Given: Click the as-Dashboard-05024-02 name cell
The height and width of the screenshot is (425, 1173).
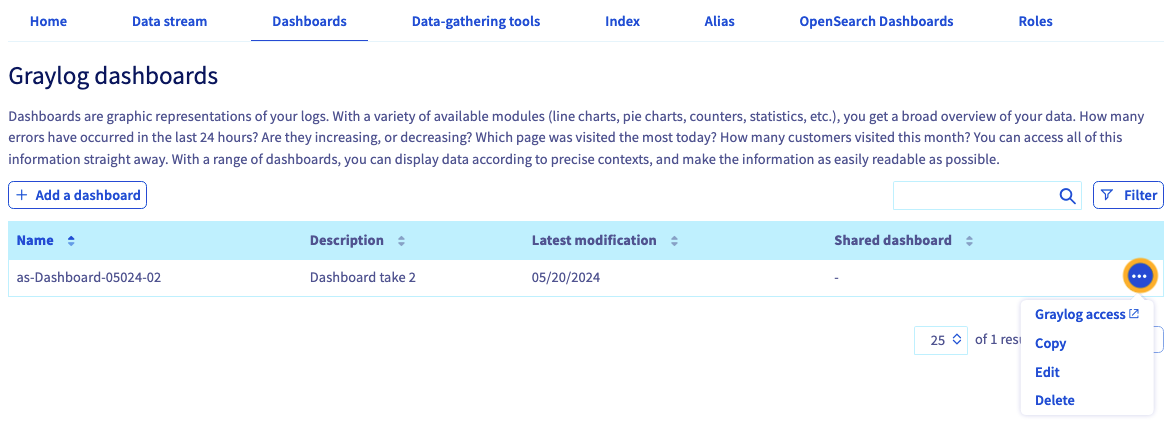Looking at the screenshot, I should [89, 278].
